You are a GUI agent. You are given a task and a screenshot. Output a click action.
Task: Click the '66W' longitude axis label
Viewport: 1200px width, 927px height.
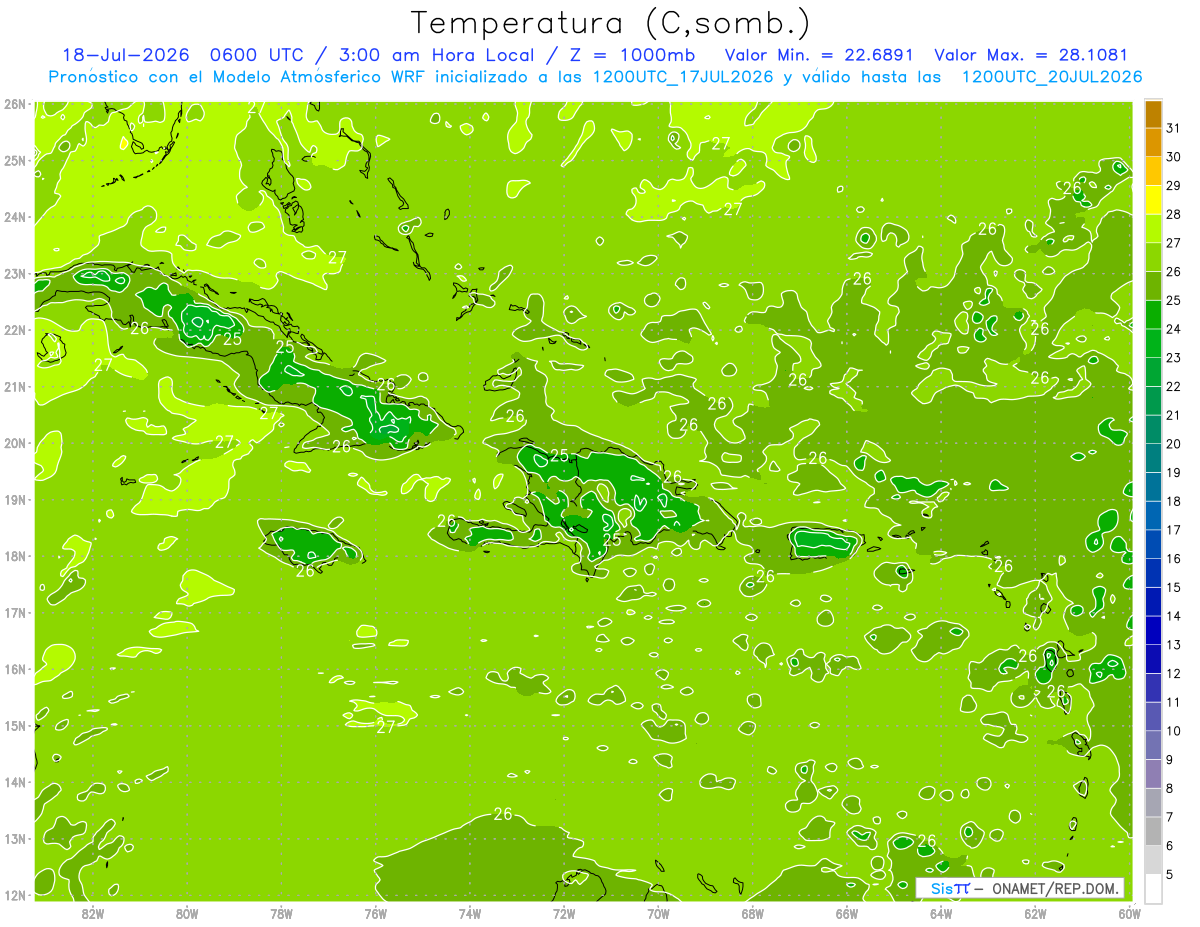click(x=847, y=912)
